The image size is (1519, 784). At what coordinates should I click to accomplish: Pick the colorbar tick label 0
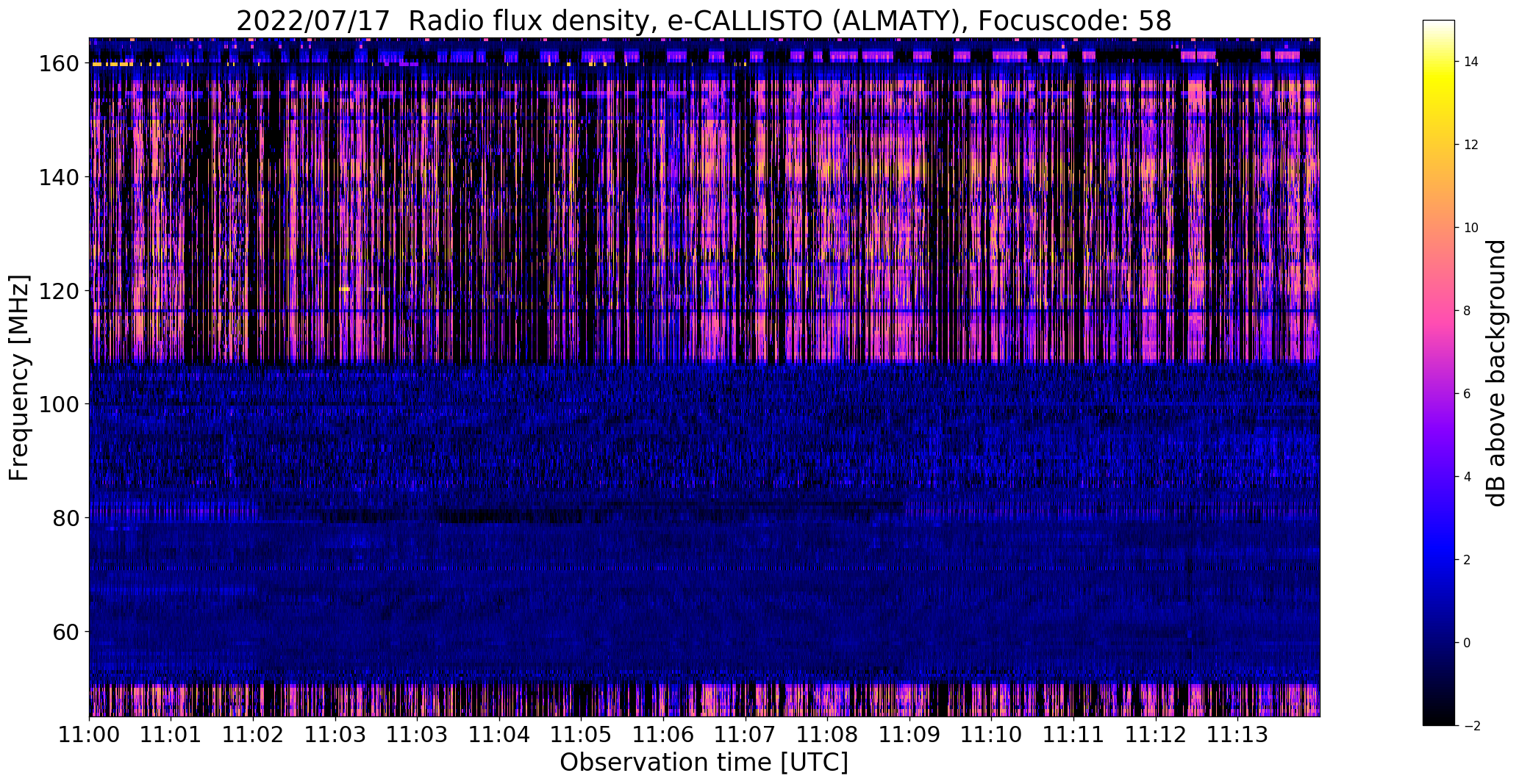pyautogui.click(x=1468, y=643)
